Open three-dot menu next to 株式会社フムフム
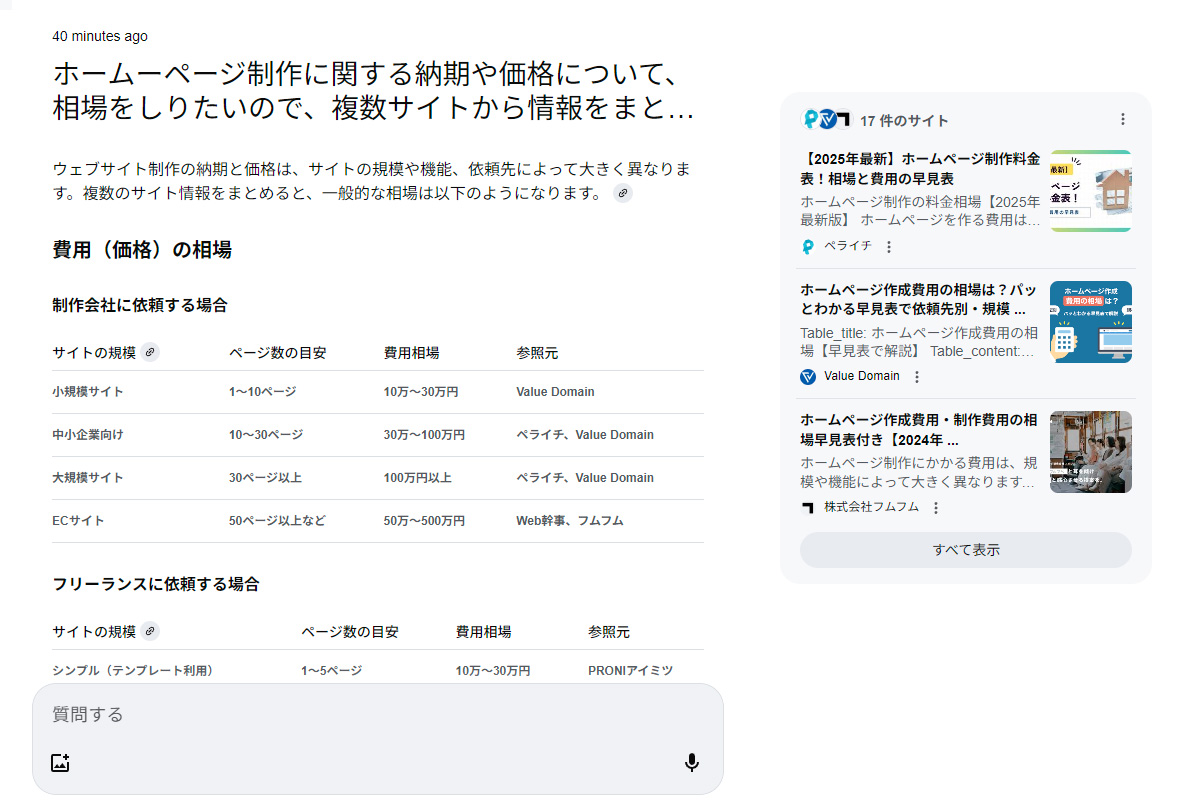This screenshot has height=800, width=1180. pos(936,508)
